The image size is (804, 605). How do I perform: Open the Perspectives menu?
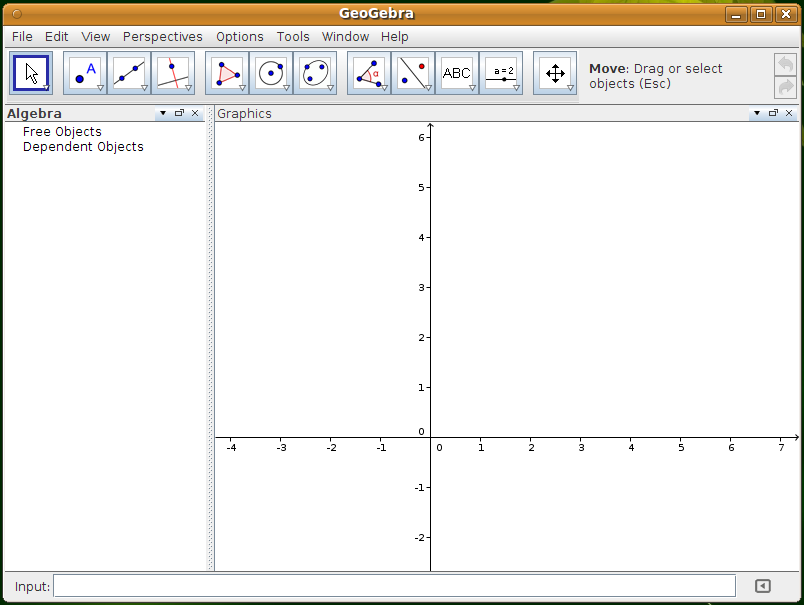click(x=163, y=37)
